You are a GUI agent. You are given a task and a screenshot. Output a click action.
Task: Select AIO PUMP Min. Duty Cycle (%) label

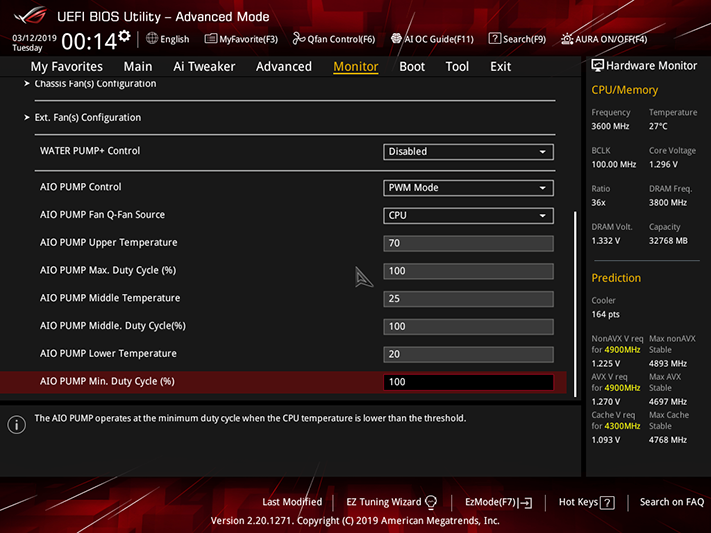[107, 381]
